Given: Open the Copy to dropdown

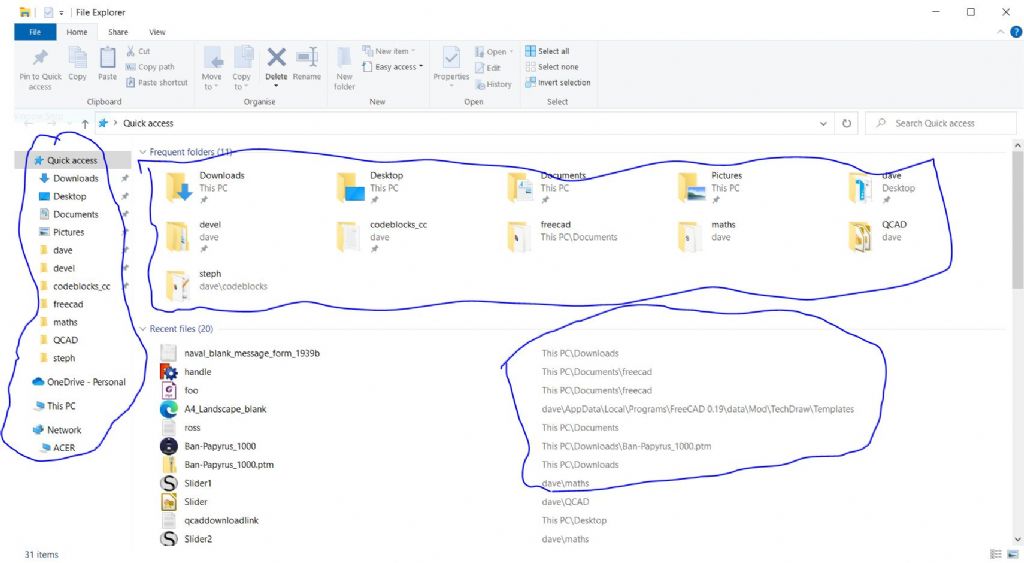Looking at the screenshot, I should tap(242, 68).
